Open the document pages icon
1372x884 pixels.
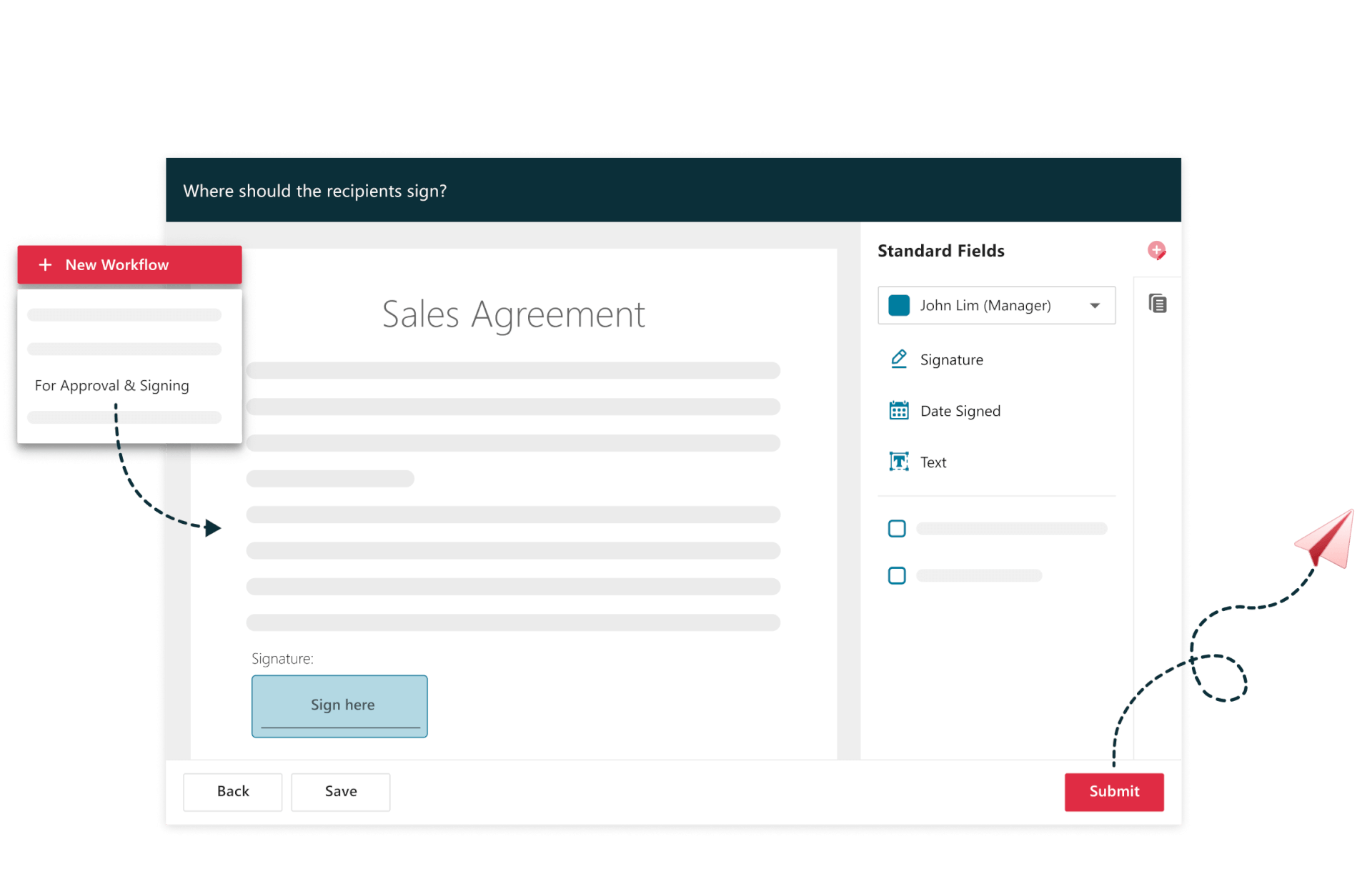pos(1157,303)
